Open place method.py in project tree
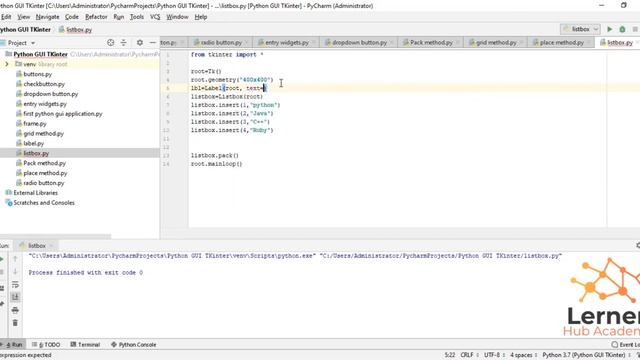Screen dimensions: 640x360 pyautogui.click(x=45, y=173)
